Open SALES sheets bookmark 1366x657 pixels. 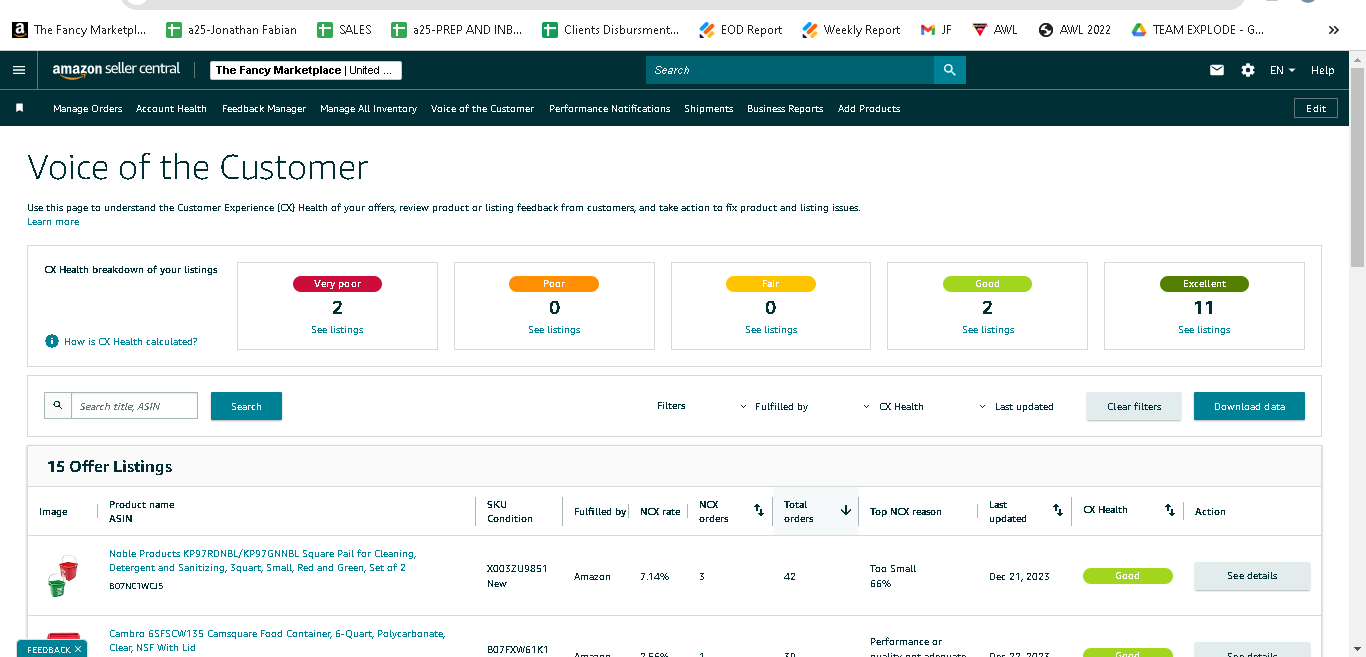tap(344, 30)
